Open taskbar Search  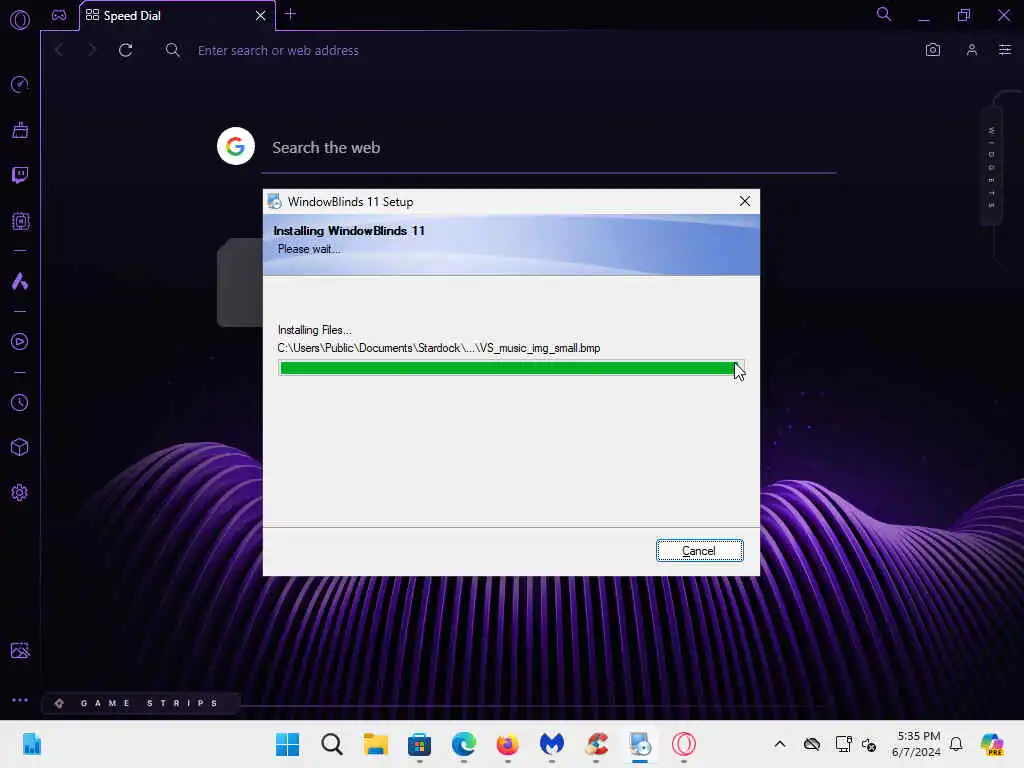click(x=332, y=744)
